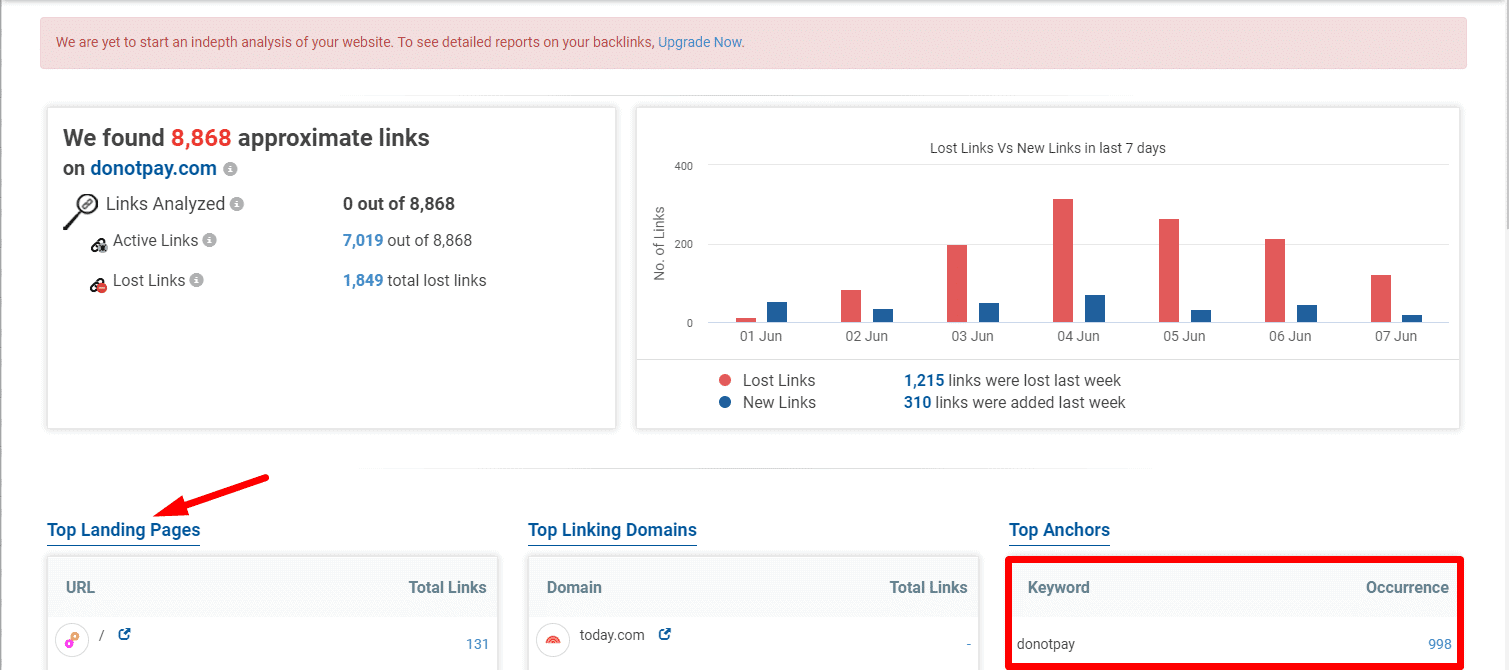The width and height of the screenshot is (1509, 670).
Task: Click the 02 Jun new links bar
Action: 883,316
